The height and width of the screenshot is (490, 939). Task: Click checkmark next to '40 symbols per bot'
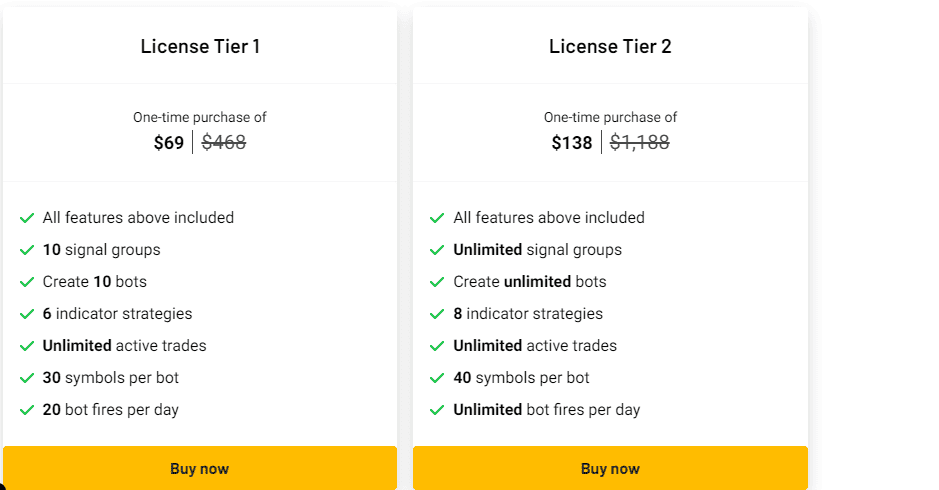pos(437,378)
